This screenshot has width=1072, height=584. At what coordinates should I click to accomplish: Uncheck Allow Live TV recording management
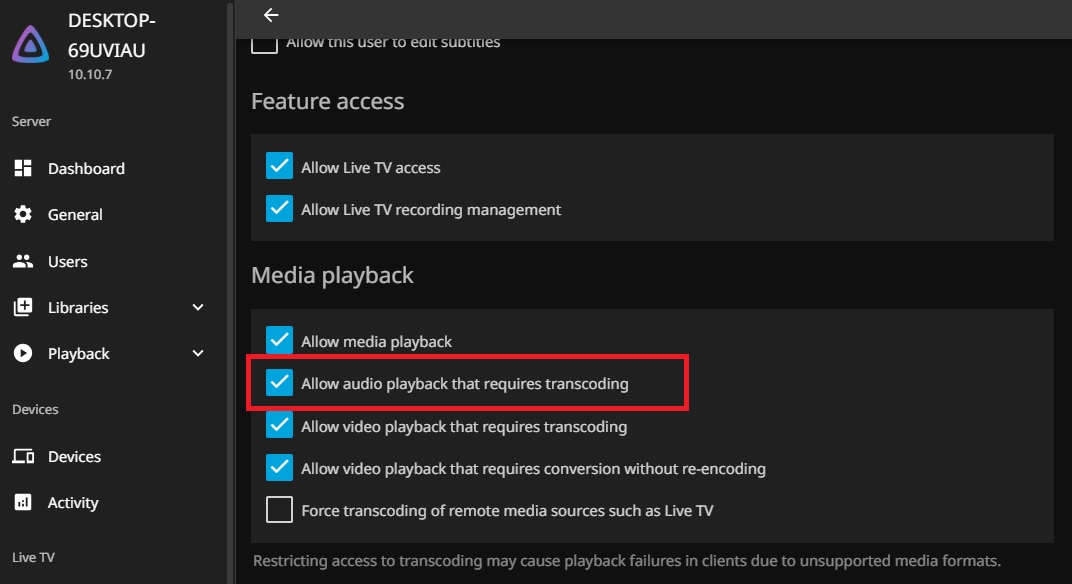click(280, 209)
